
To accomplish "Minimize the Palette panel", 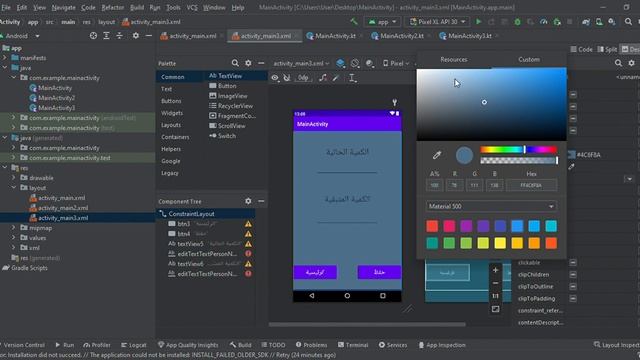I will pos(261,63).
